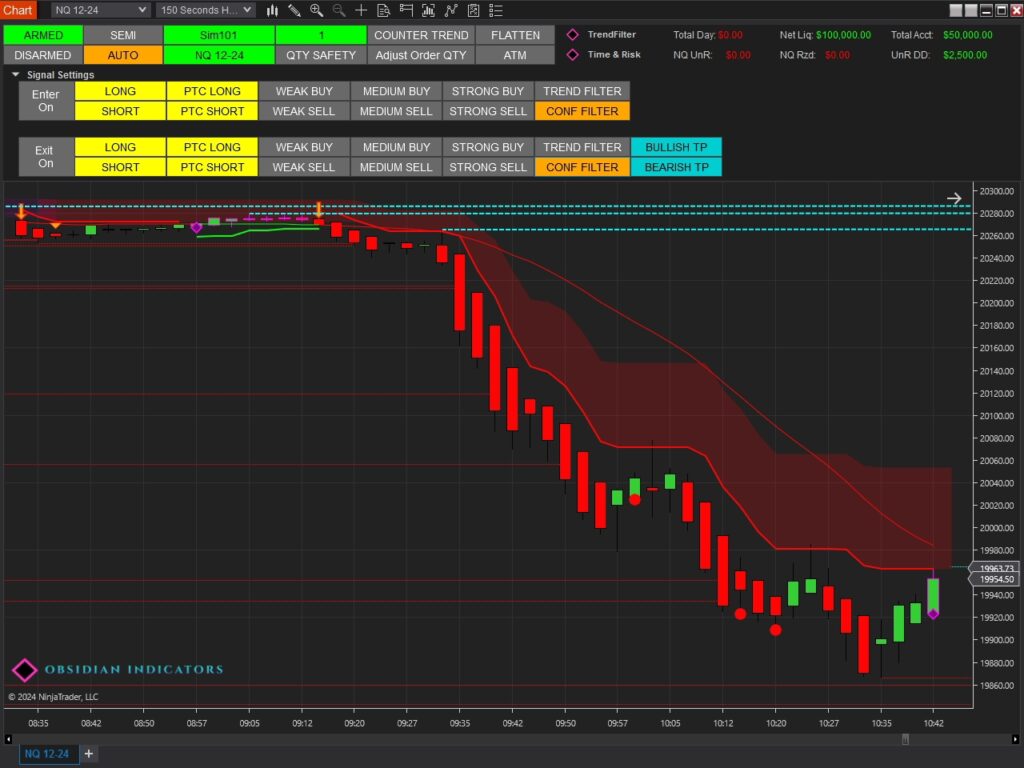The image size is (1024, 768).
Task: Activate the crosshair cursor icon
Action: [x=361, y=10]
